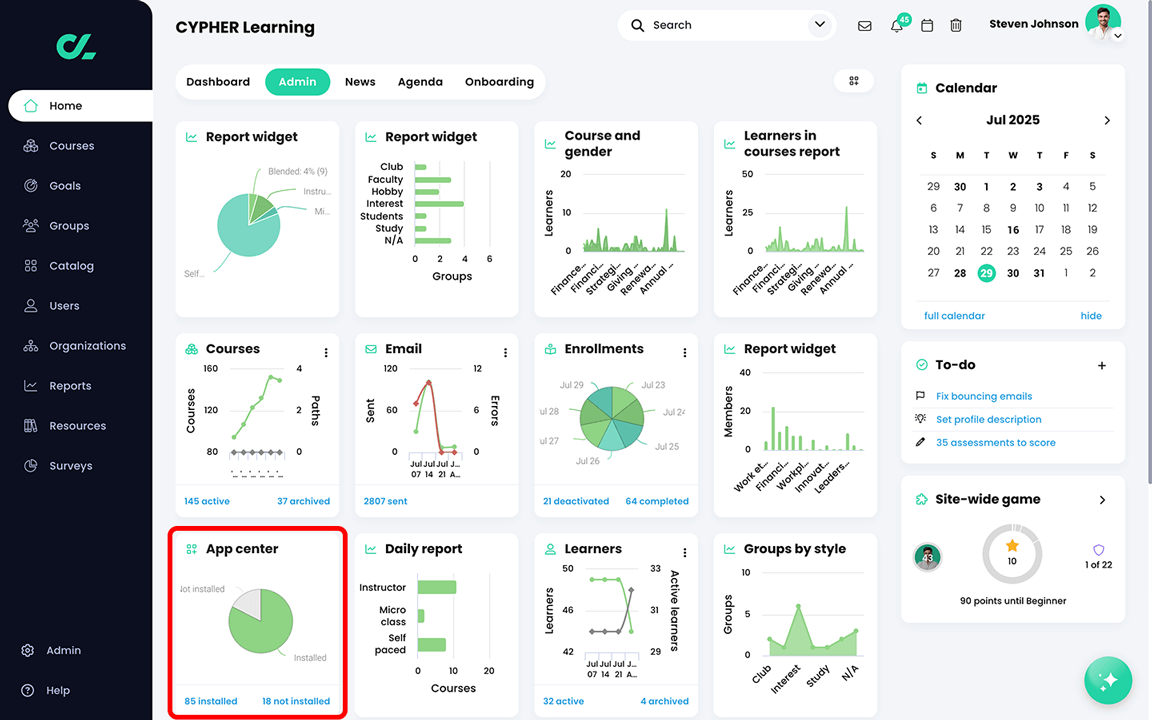
Task: Add a new To-do item with plus
Action: click(1102, 365)
